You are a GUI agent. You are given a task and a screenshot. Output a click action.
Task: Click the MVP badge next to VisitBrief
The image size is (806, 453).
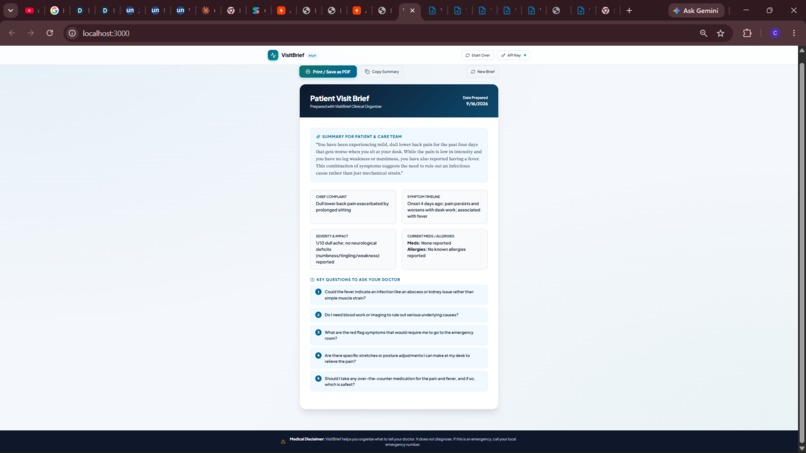pos(312,56)
